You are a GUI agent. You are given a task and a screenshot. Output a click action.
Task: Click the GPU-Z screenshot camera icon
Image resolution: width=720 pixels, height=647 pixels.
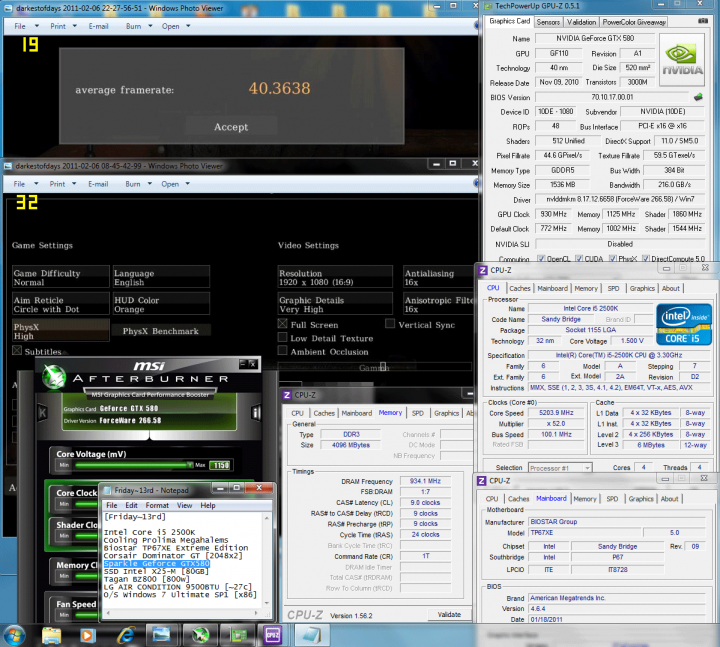(x=703, y=21)
